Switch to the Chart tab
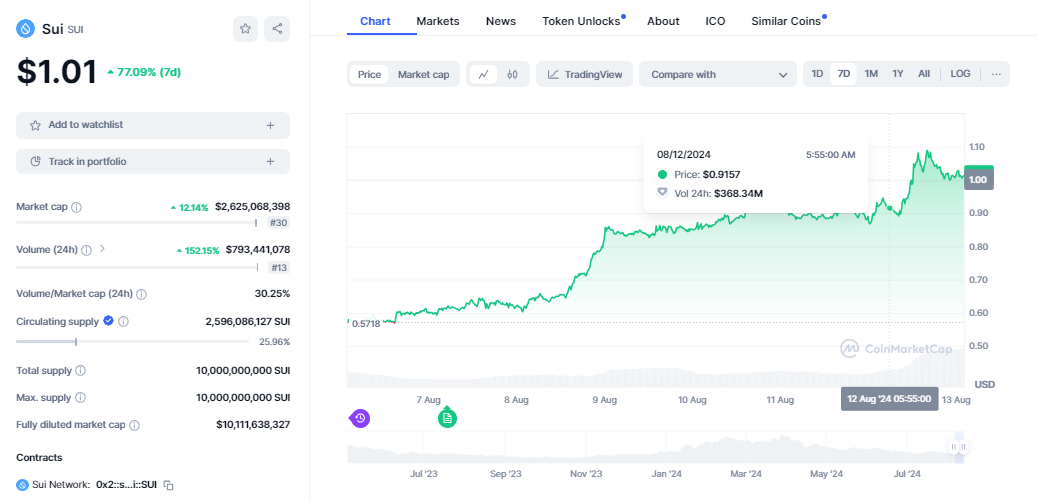Screen dimensions: 1038x501 pos(375,21)
